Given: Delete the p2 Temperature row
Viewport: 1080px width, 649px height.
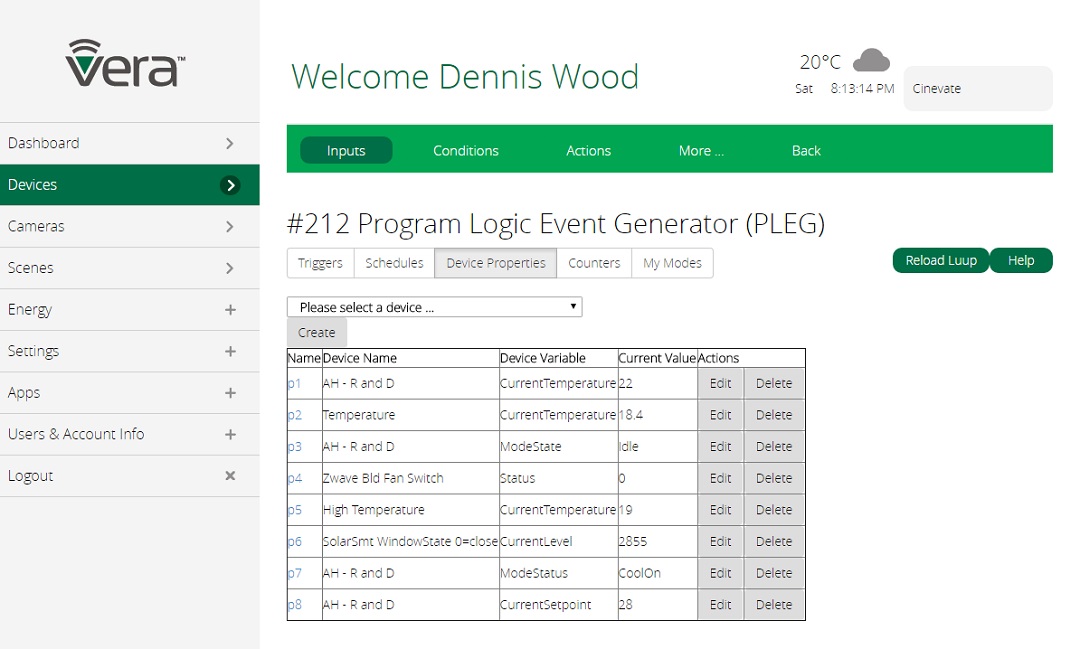Looking at the screenshot, I should click(774, 415).
